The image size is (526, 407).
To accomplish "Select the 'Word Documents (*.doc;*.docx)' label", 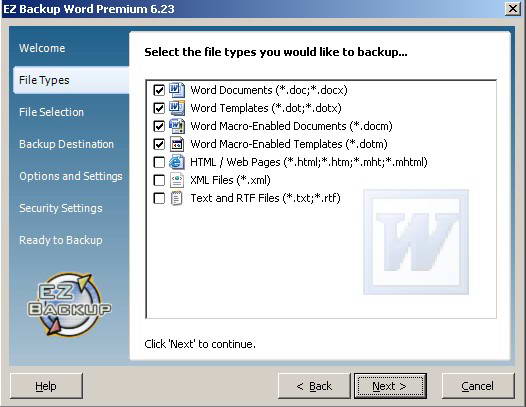I will [269, 90].
